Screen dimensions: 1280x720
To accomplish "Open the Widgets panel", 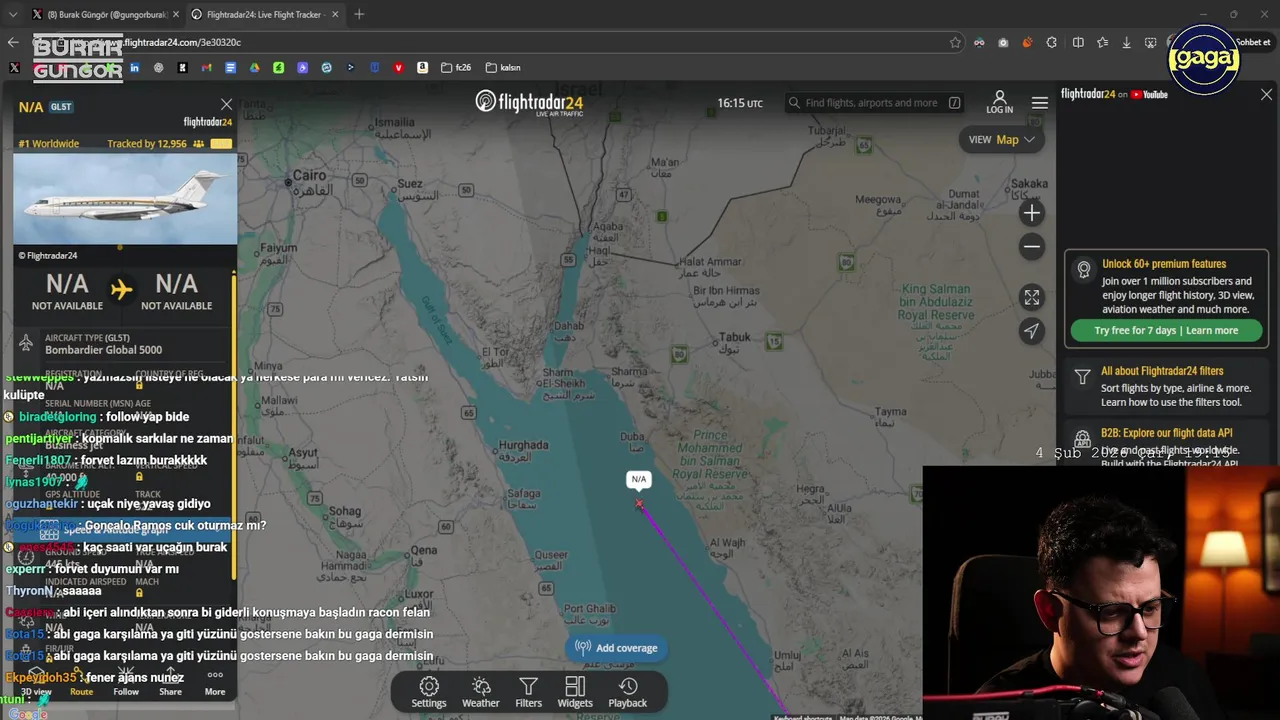I will pyautogui.click(x=575, y=692).
